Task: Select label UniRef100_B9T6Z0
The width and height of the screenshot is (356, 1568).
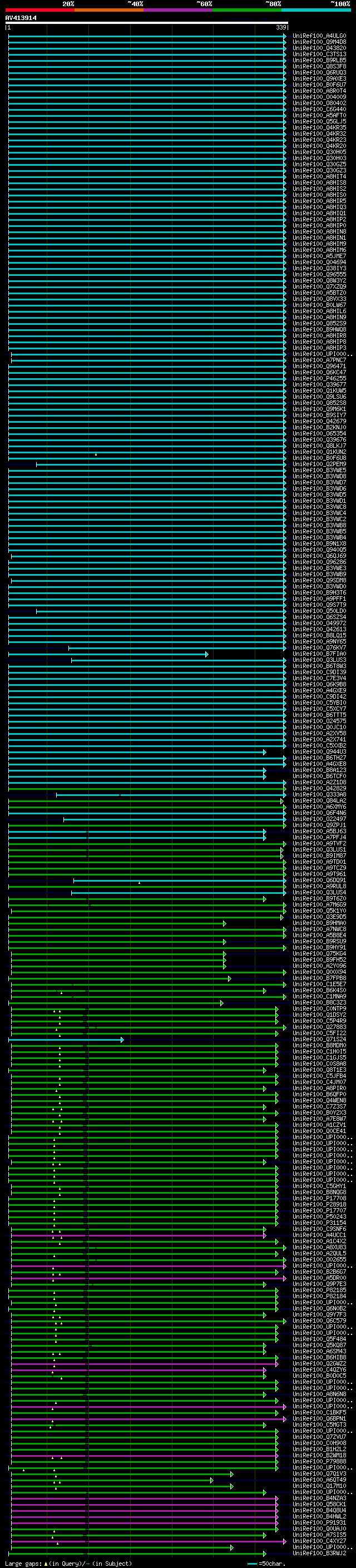Action: pyautogui.click(x=319, y=898)
